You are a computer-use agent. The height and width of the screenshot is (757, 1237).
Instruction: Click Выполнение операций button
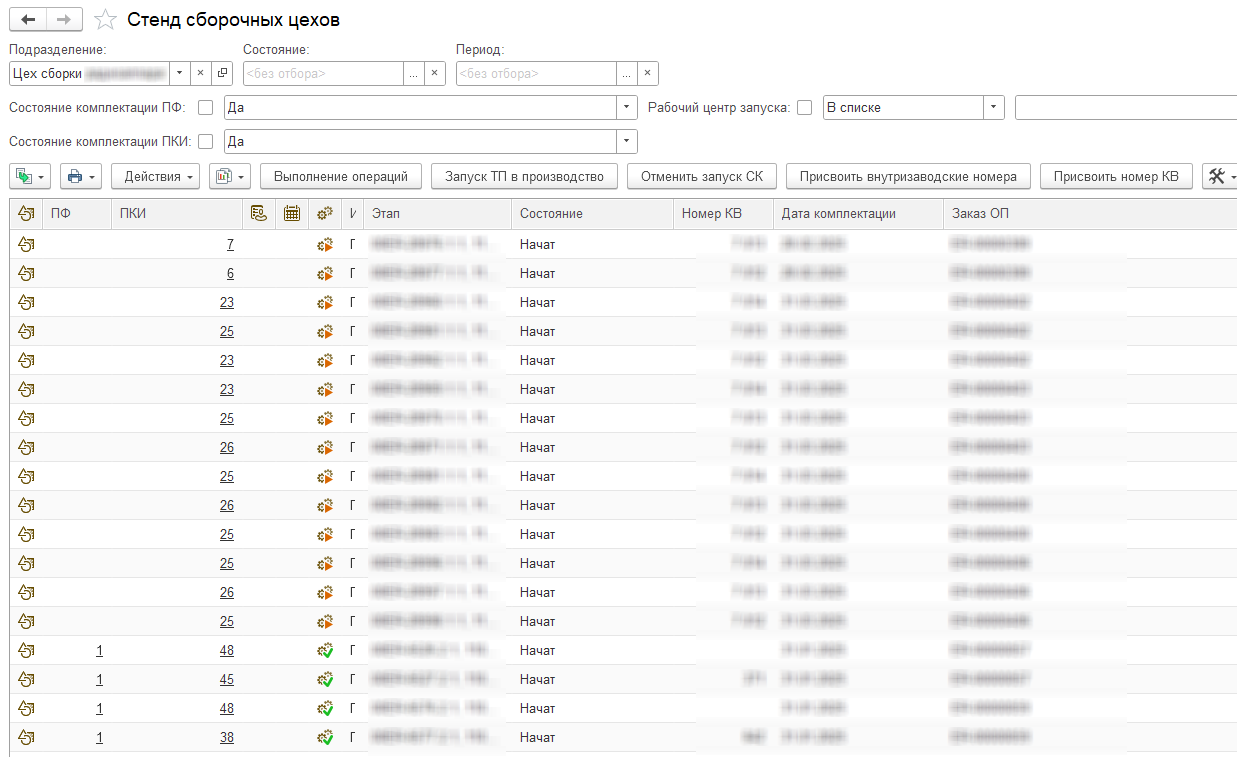(341, 177)
